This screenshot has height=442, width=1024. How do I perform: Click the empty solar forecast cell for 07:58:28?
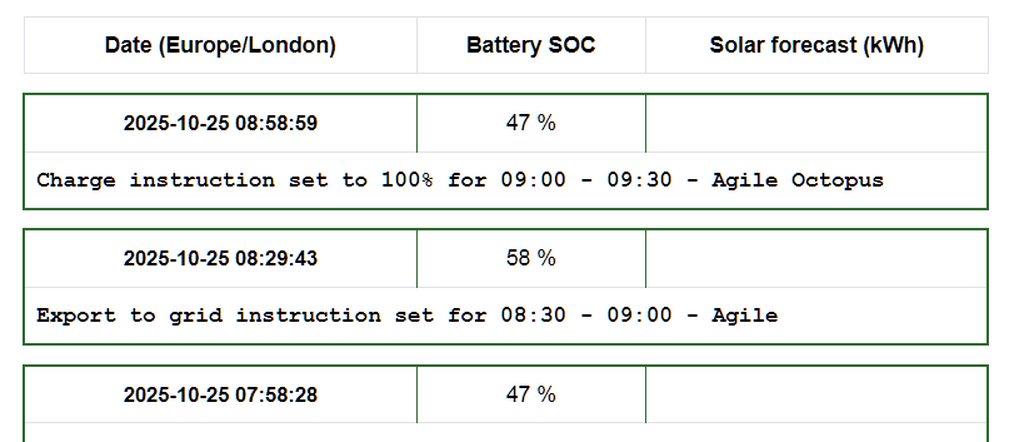point(816,395)
